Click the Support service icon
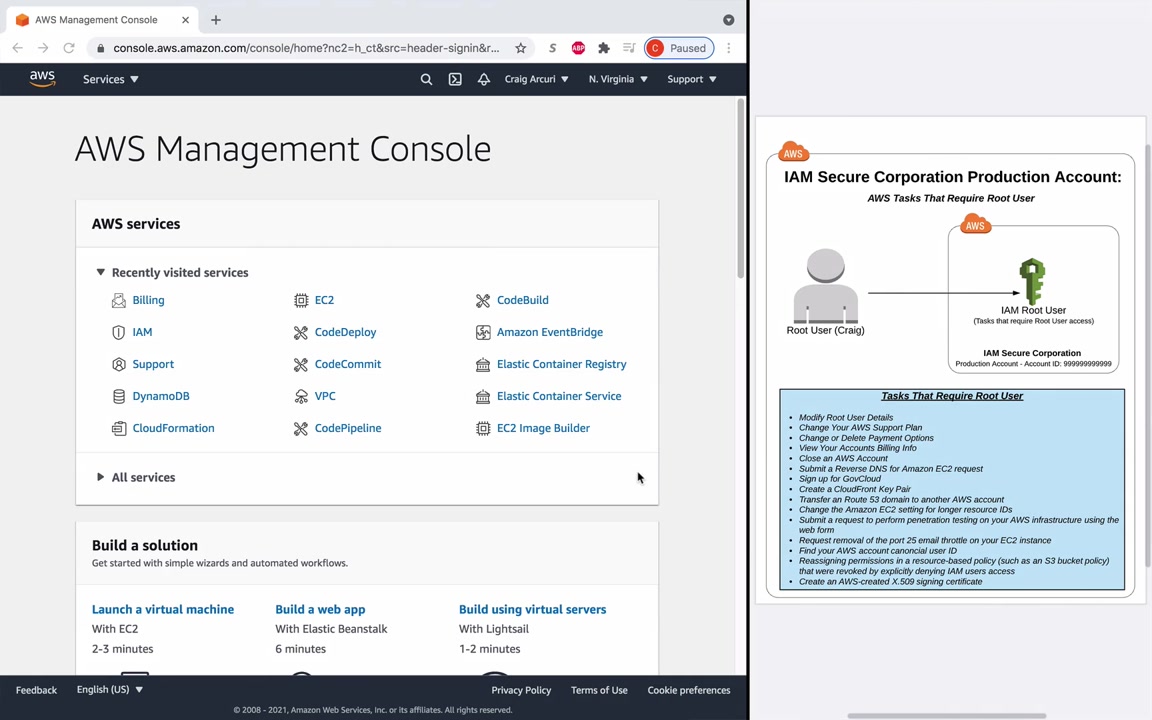Viewport: 1152px width, 720px height. point(118,364)
